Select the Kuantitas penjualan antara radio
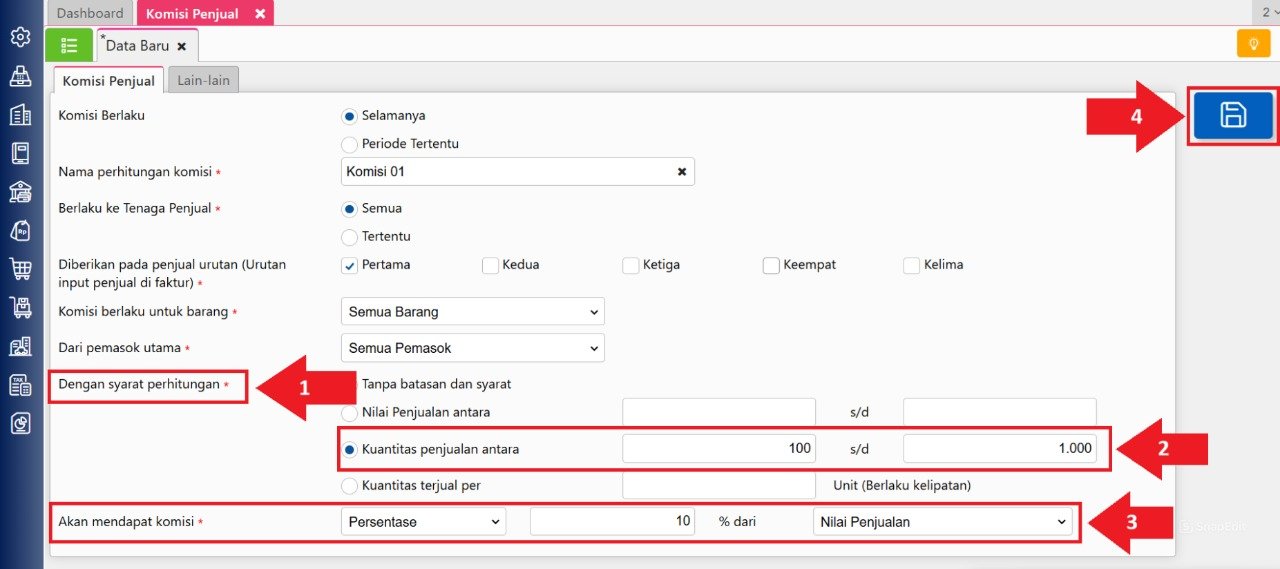Screen dimensions: 1280x569 (x=349, y=450)
